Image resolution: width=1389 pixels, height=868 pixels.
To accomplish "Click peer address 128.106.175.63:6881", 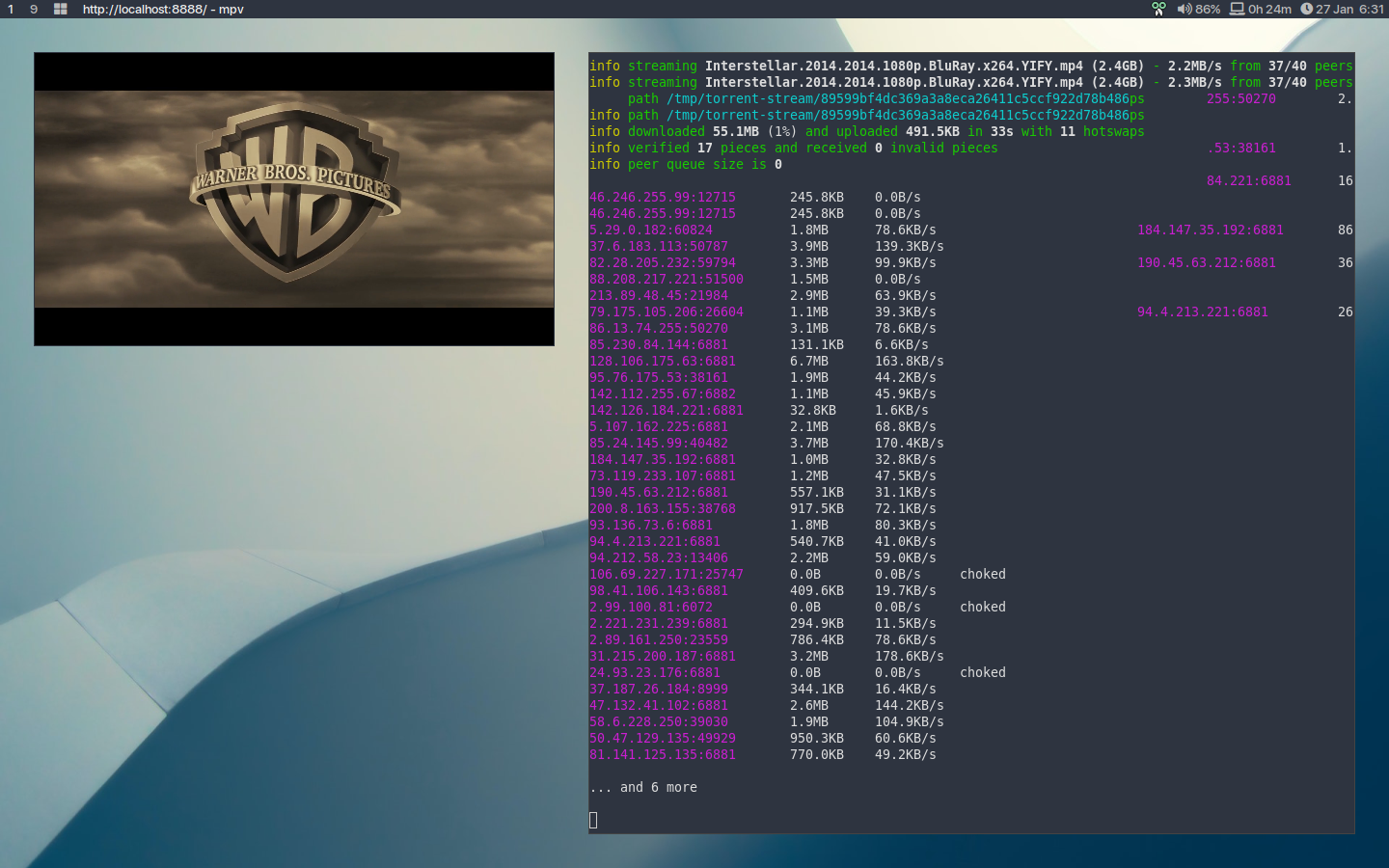I will 663,361.
